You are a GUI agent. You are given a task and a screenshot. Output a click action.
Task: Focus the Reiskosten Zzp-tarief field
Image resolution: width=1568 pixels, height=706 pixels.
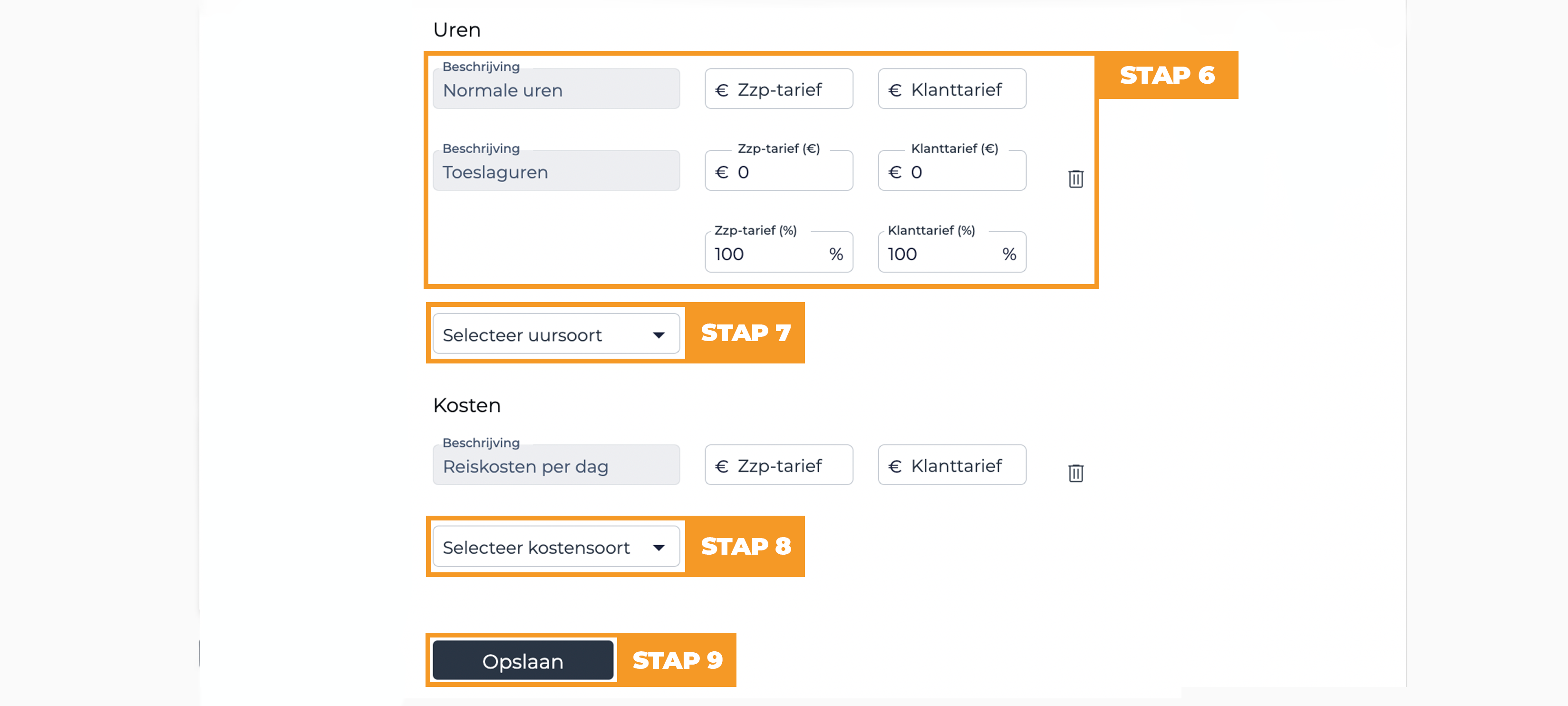(778, 465)
